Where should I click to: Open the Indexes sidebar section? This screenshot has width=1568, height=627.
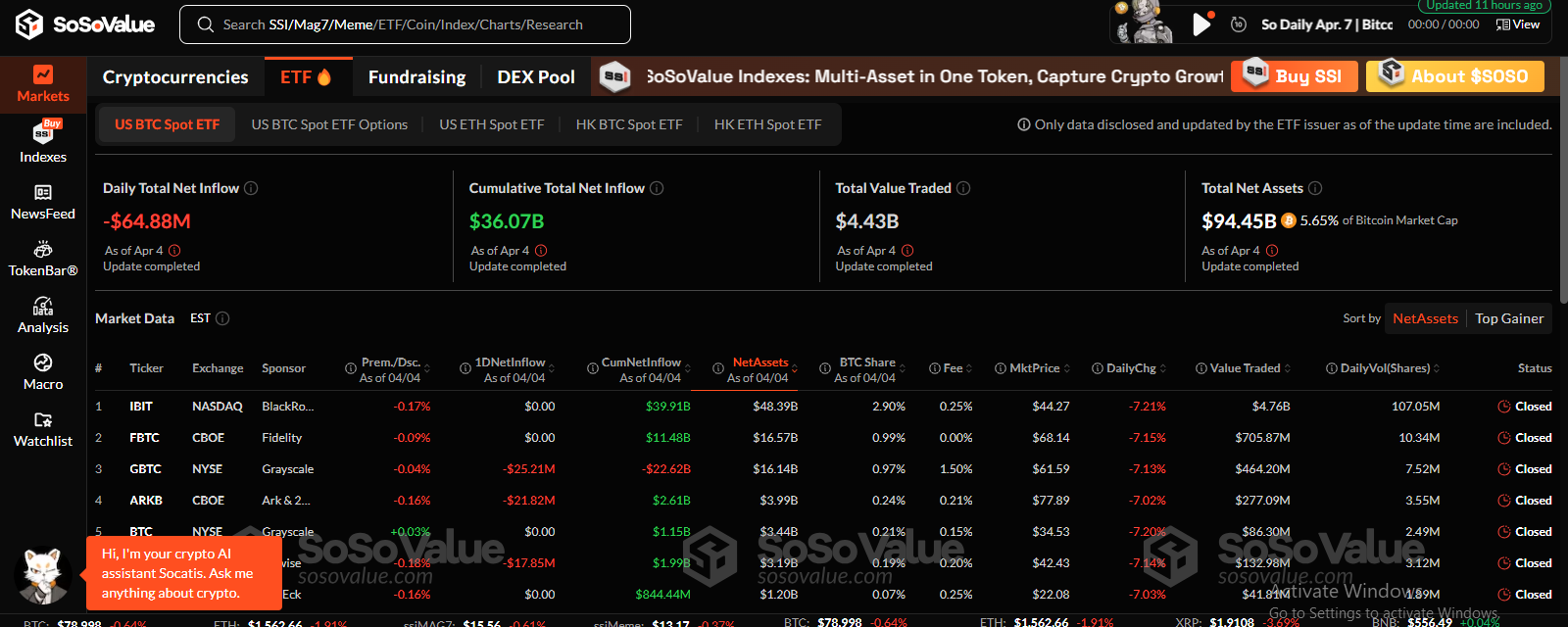43,142
